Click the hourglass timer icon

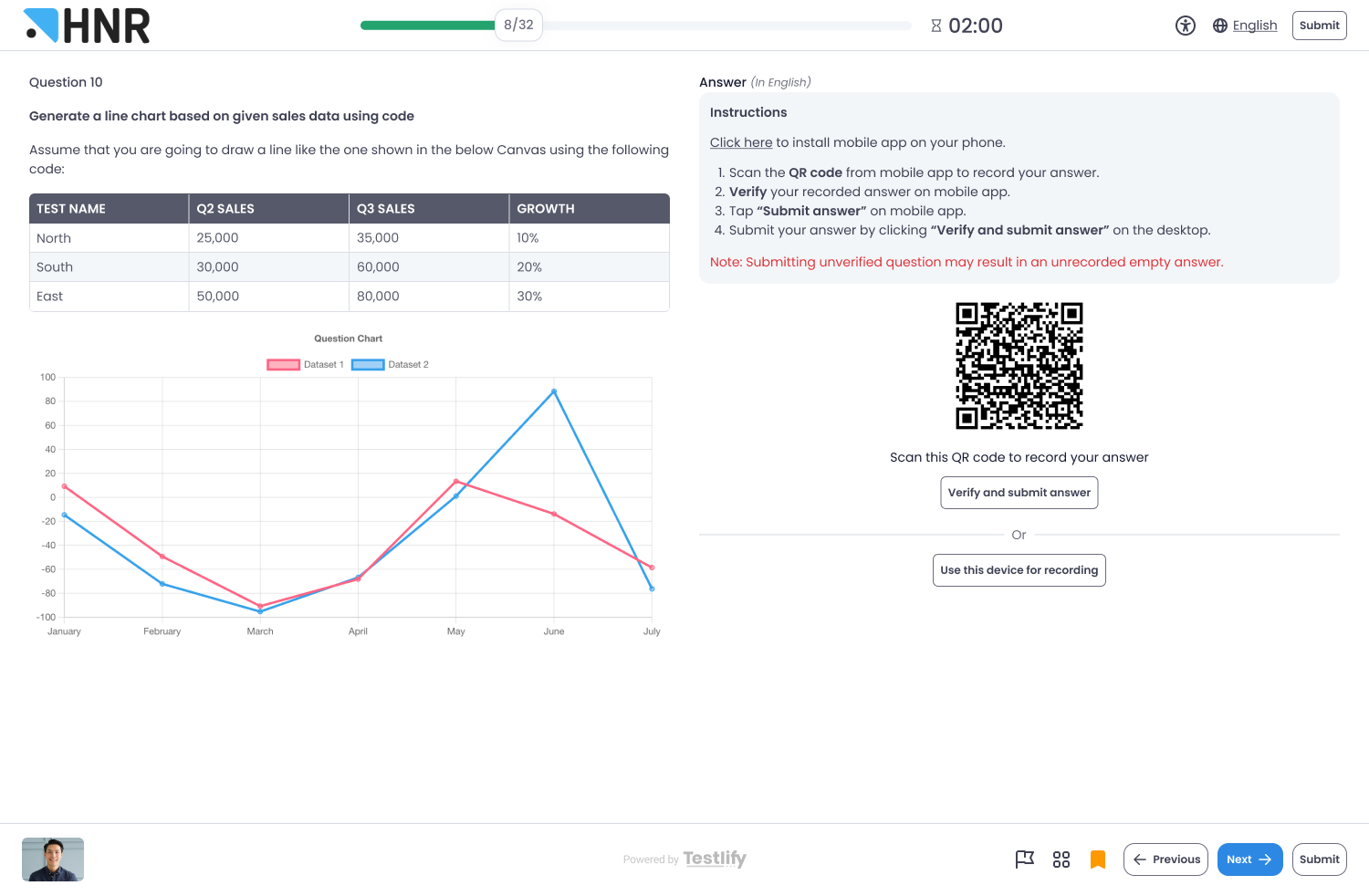pos(936,26)
